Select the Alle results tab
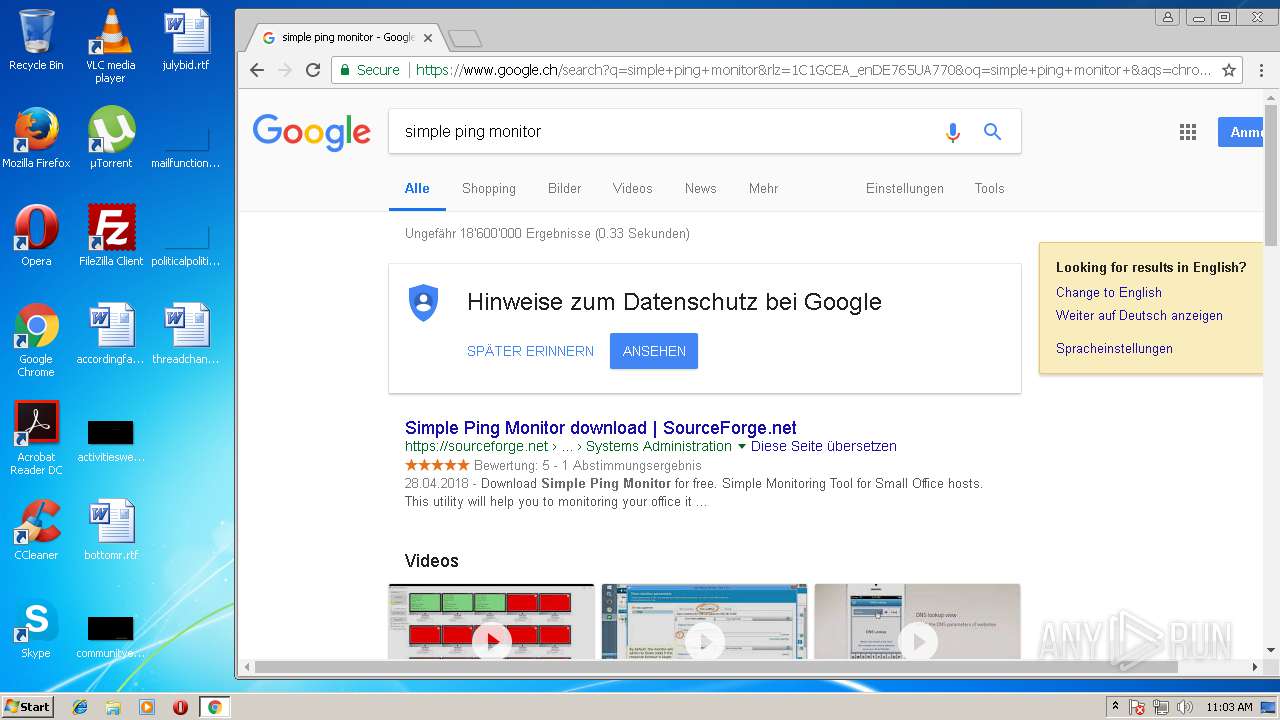 pyautogui.click(x=417, y=188)
